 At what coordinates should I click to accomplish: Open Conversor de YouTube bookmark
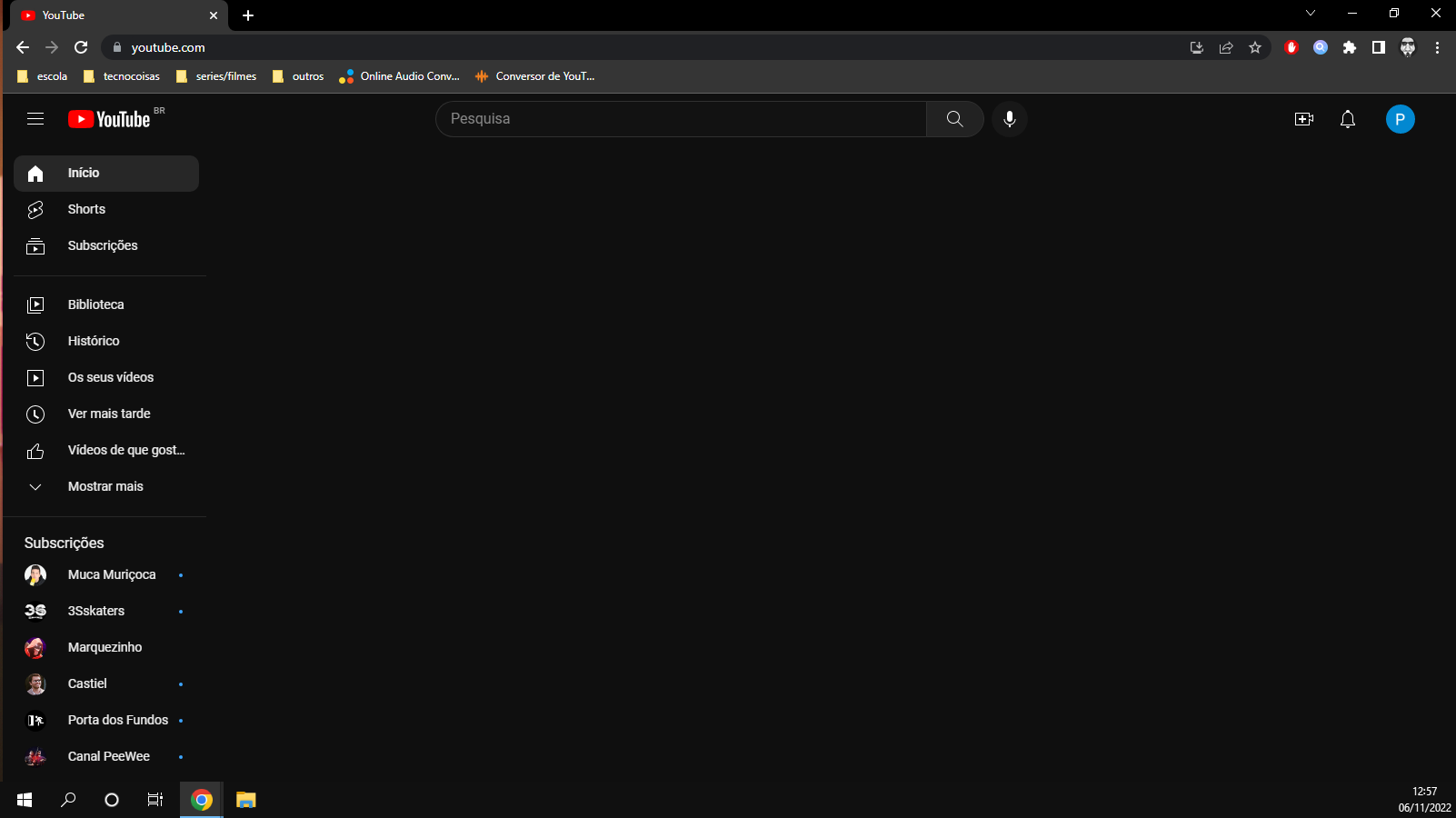pos(535,76)
